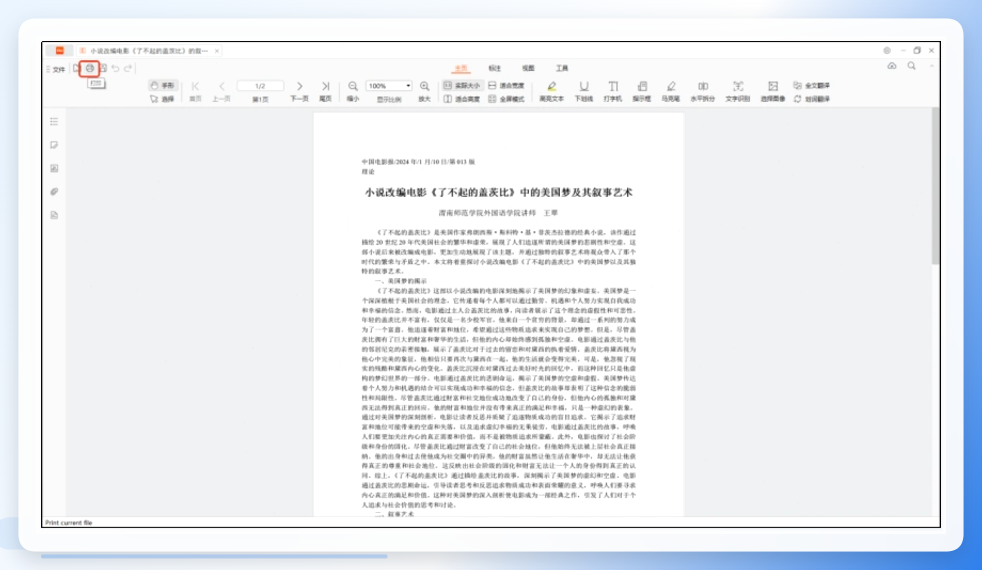Undo the last action
This screenshot has height=570, width=982.
(116, 68)
